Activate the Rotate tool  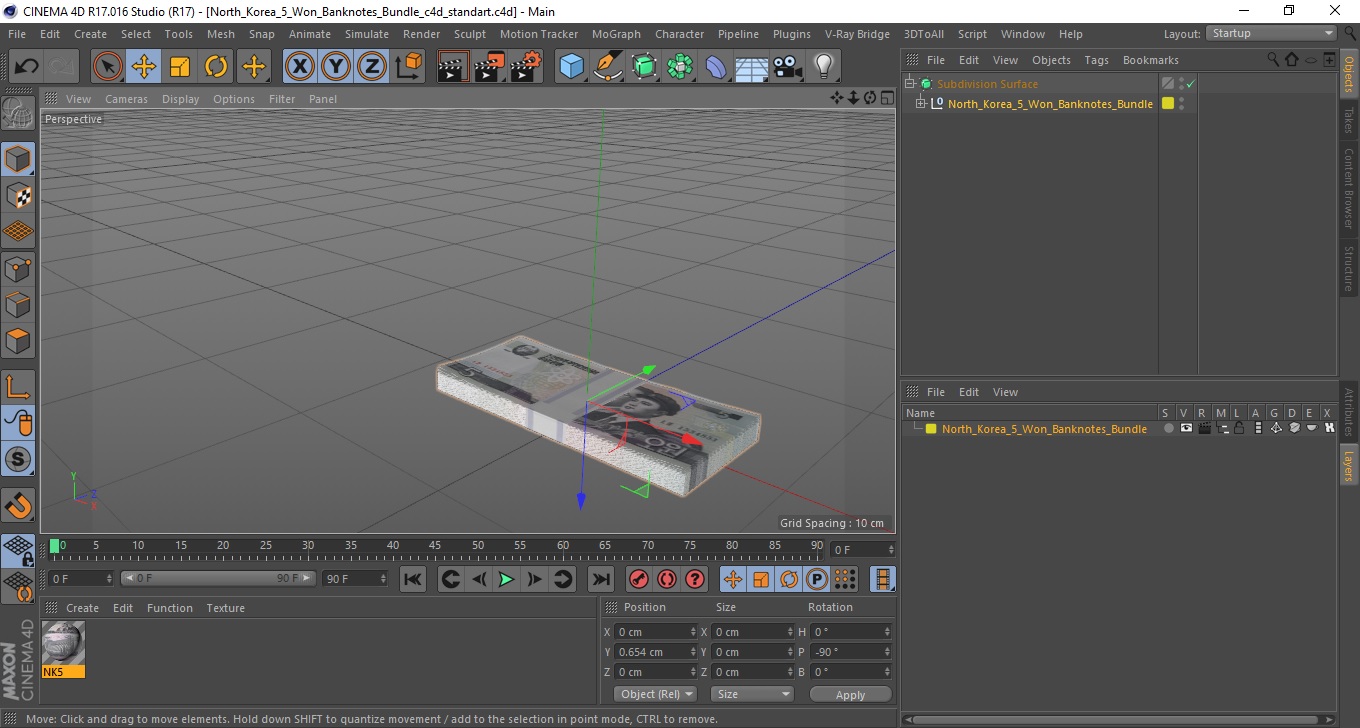tap(216, 67)
